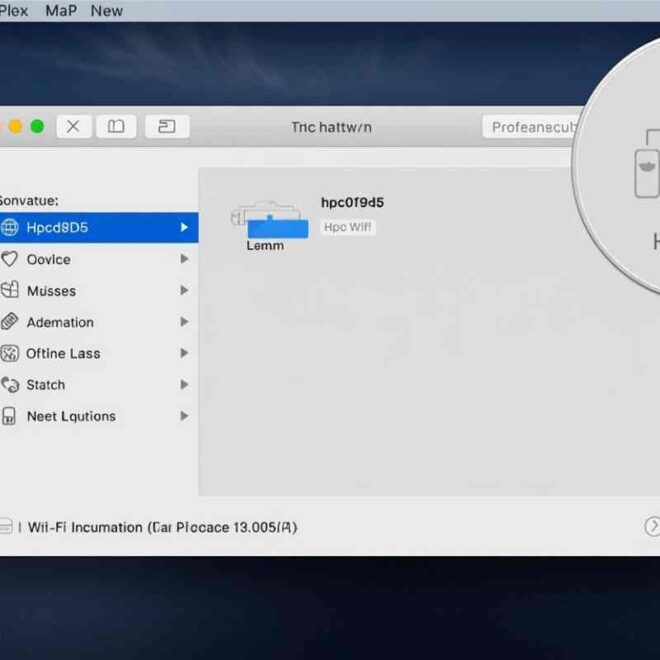
Task: Expand the HpcdSD5 row arrow
Action: coord(184,227)
